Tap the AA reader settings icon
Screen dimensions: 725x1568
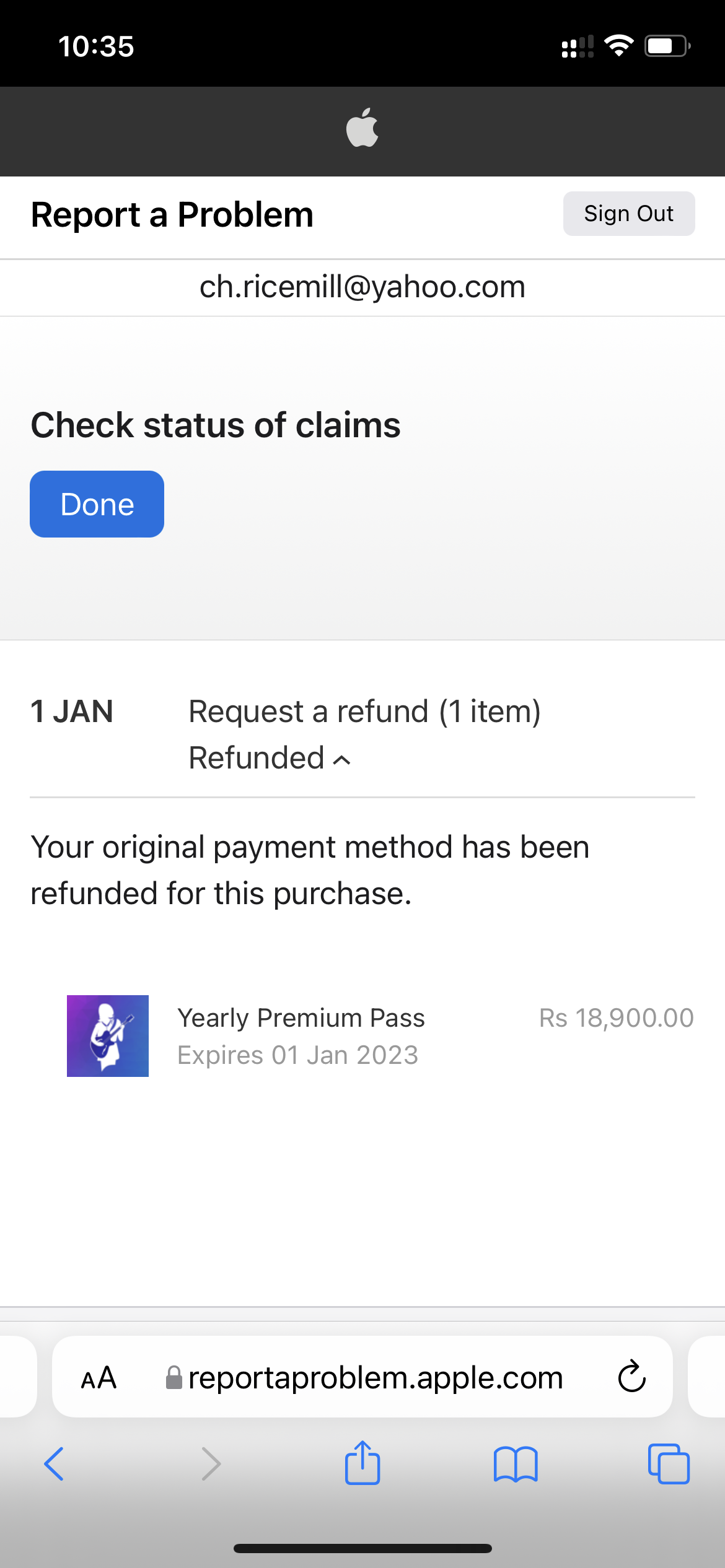click(x=99, y=1378)
